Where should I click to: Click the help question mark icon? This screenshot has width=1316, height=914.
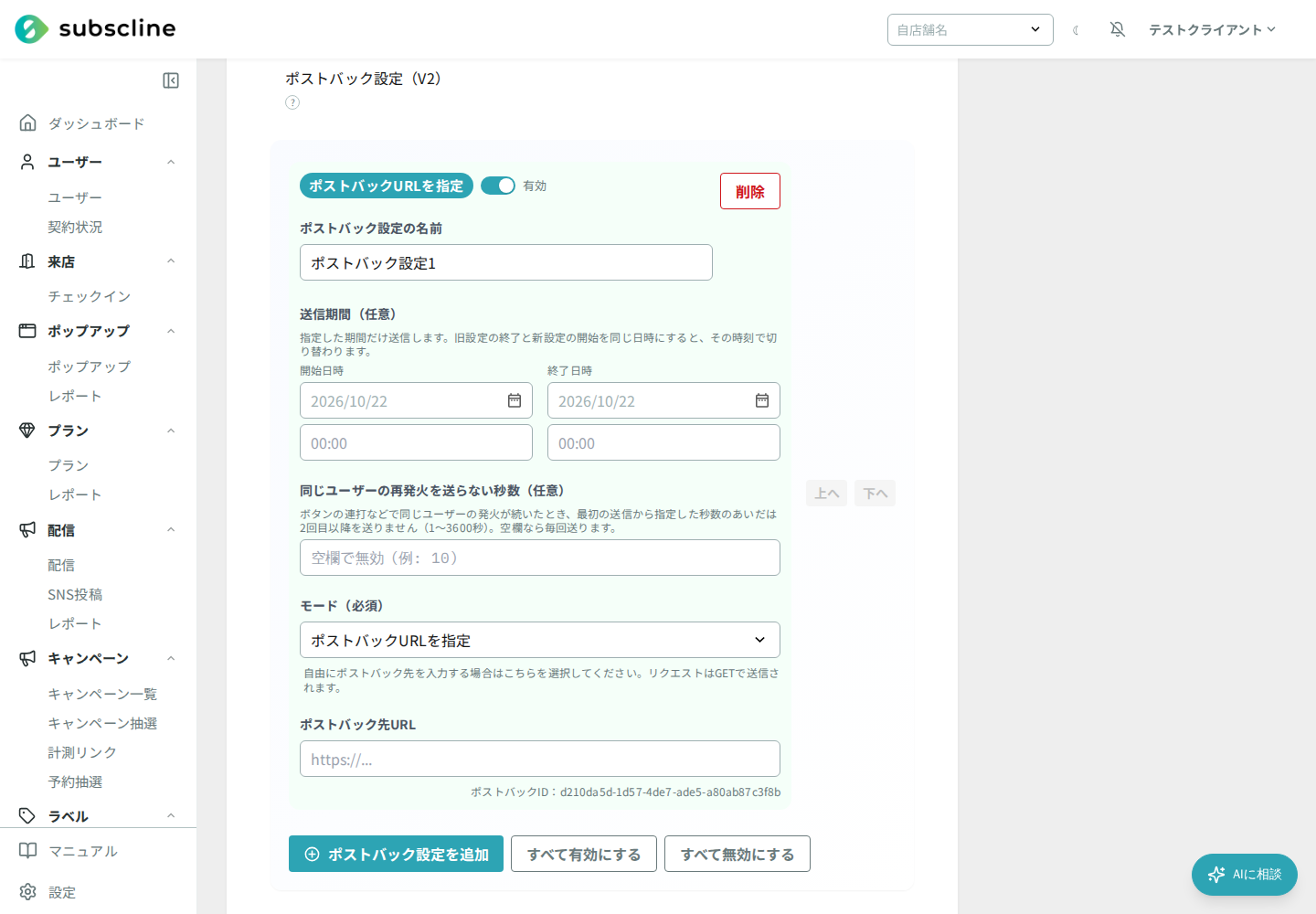pyautogui.click(x=292, y=102)
